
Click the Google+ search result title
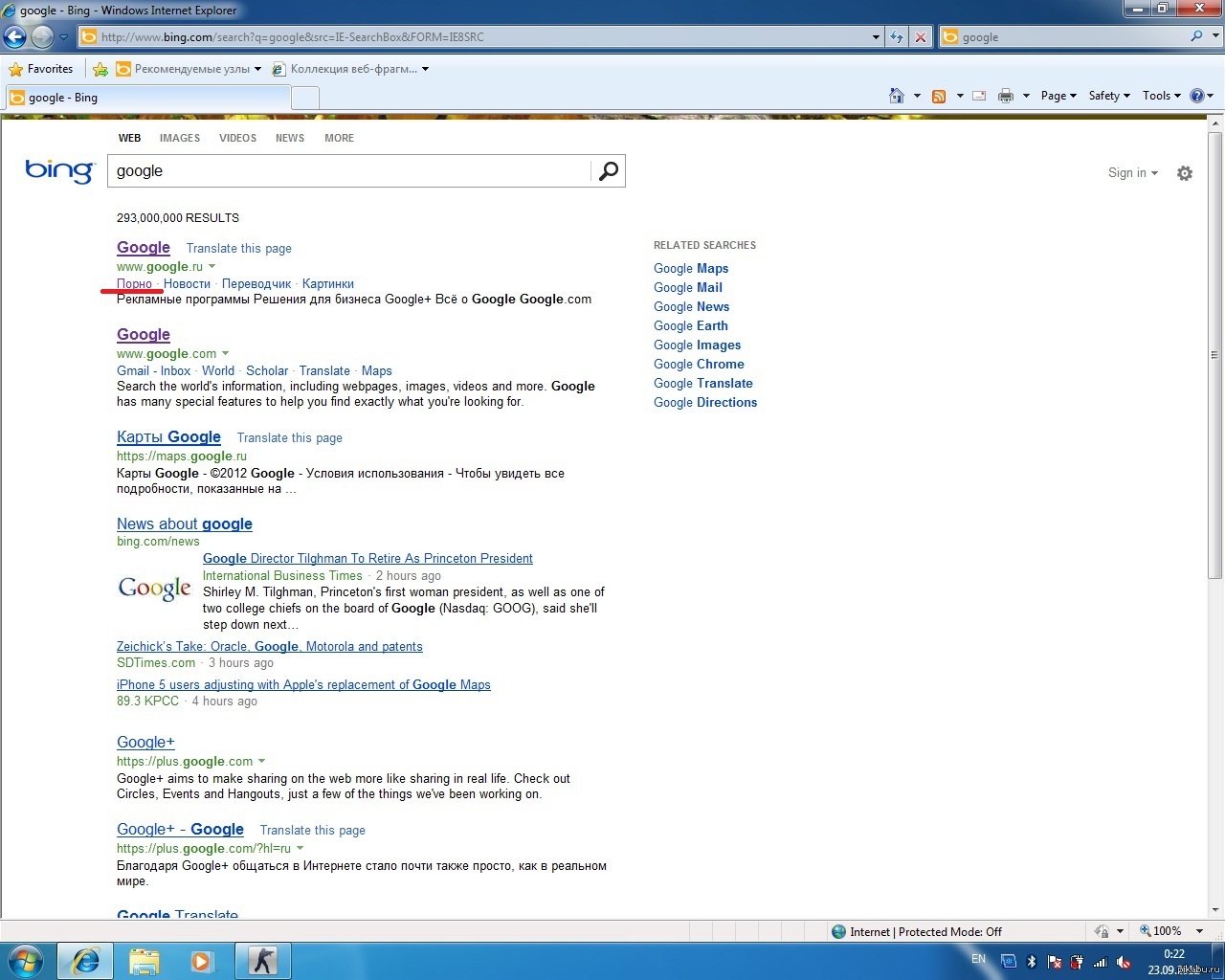145,743
